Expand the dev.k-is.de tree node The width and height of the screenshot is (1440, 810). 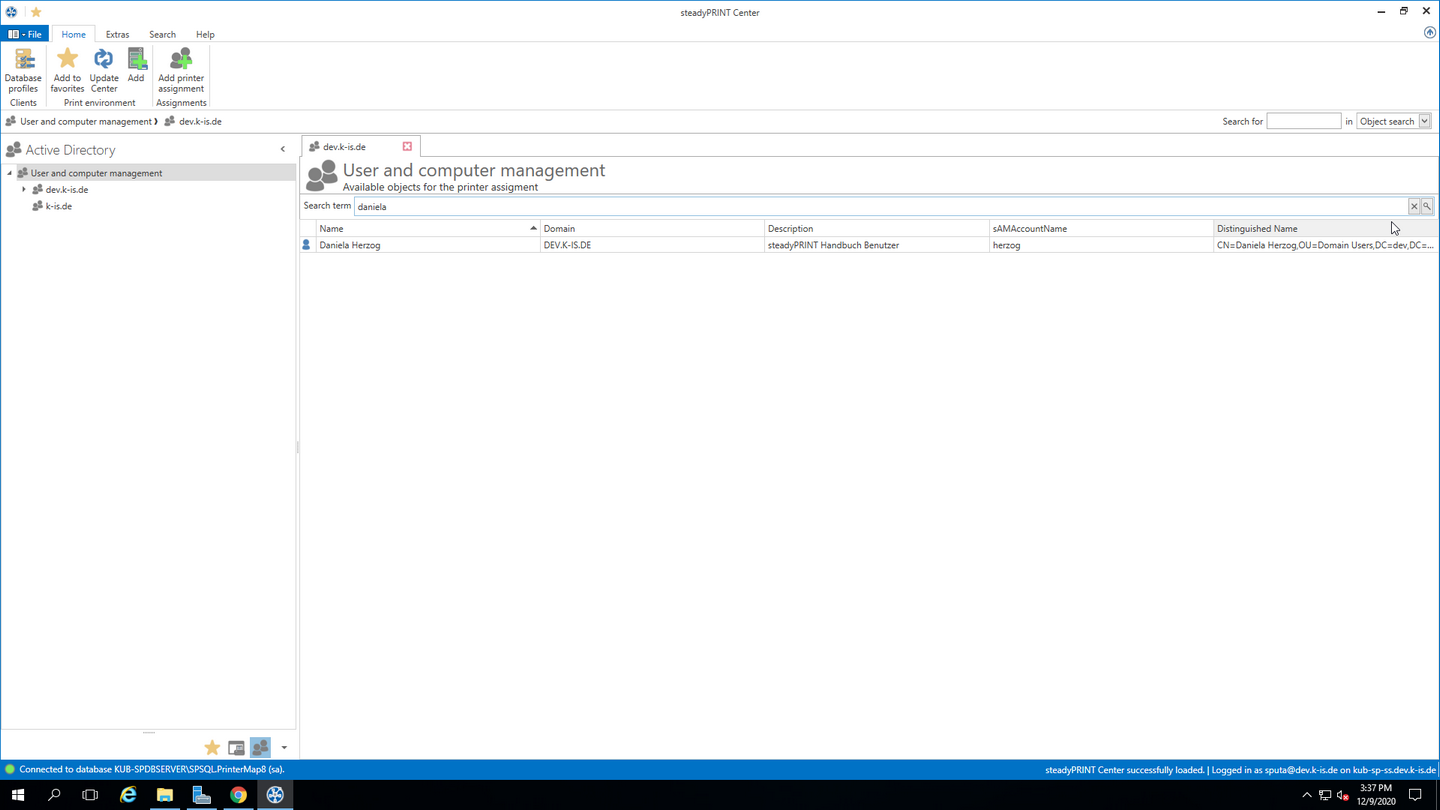pyautogui.click(x=24, y=189)
